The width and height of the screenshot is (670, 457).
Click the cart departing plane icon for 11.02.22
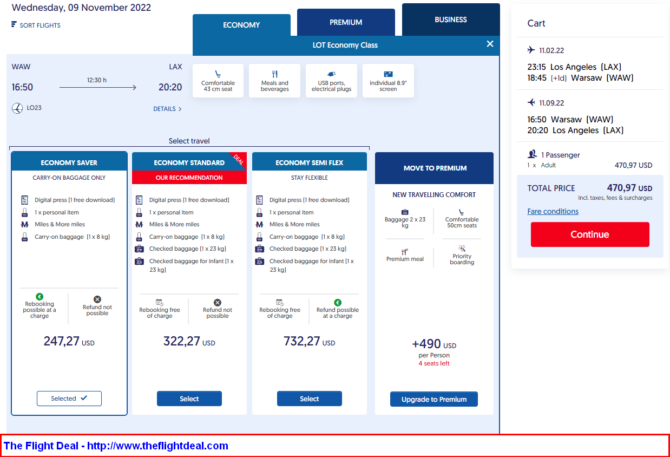531,50
